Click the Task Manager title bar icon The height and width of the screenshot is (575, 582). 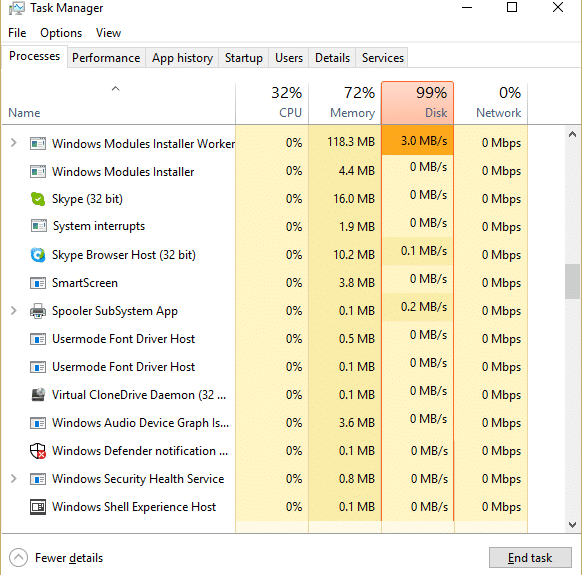[16, 8]
